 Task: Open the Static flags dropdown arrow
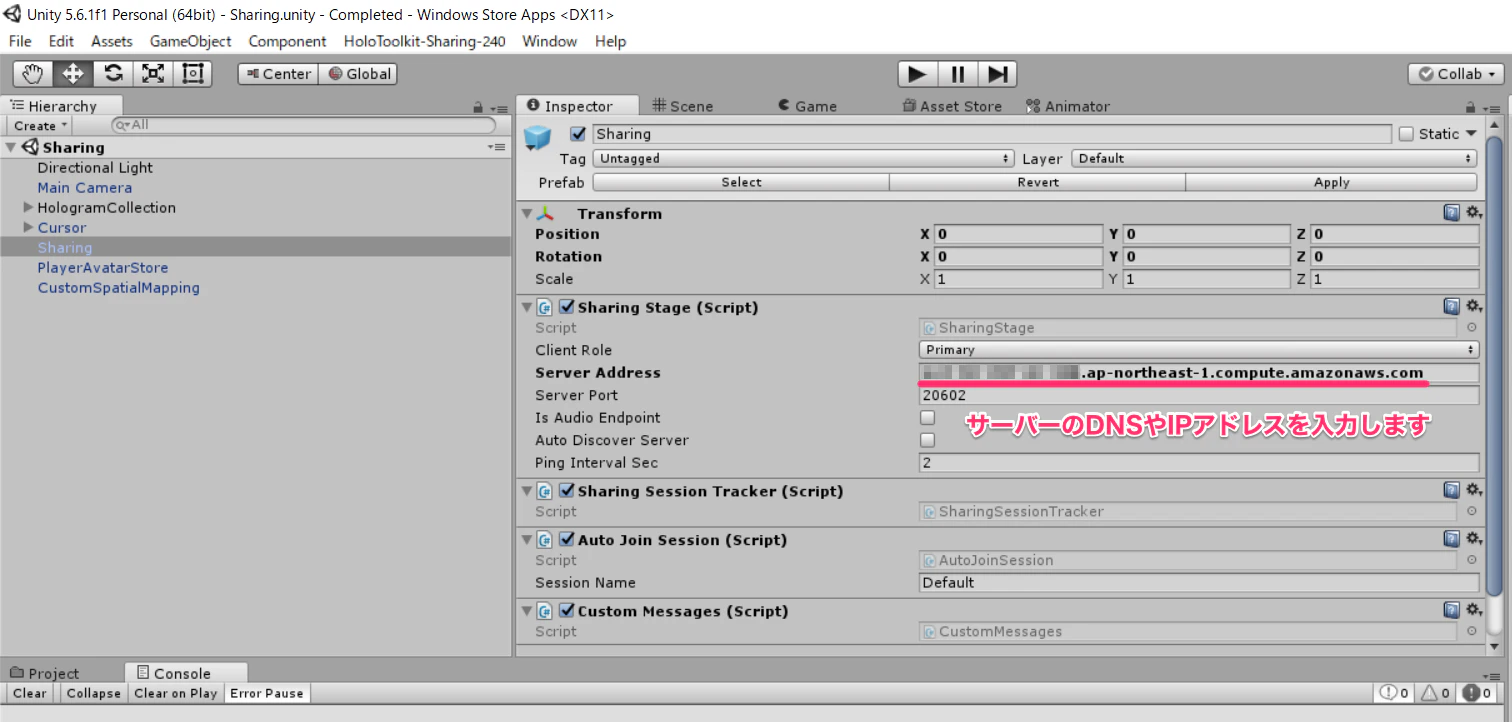[1471, 134]
